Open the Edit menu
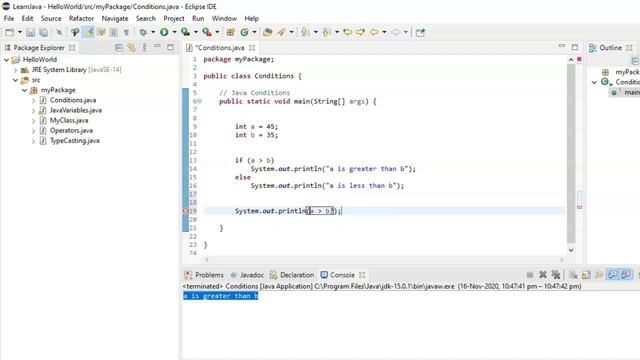Viewport: 640px width, 360px height. 27,18
